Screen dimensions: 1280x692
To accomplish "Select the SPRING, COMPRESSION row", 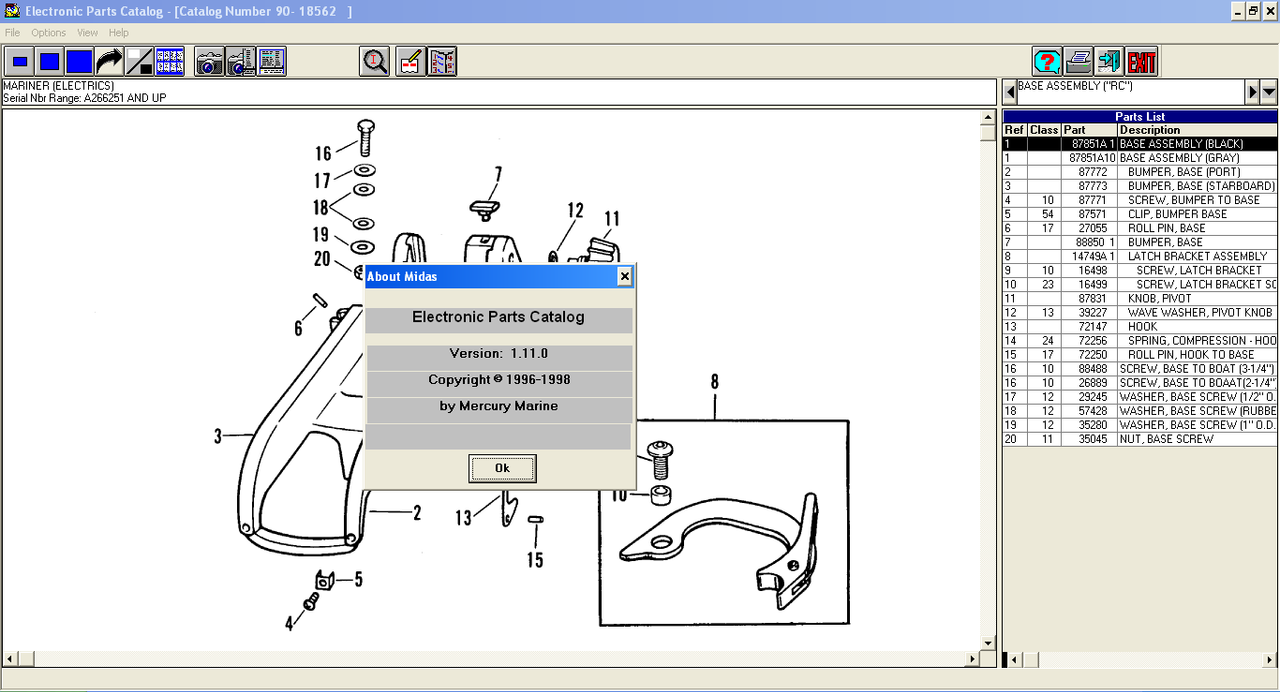I will tap(1140, 340).
